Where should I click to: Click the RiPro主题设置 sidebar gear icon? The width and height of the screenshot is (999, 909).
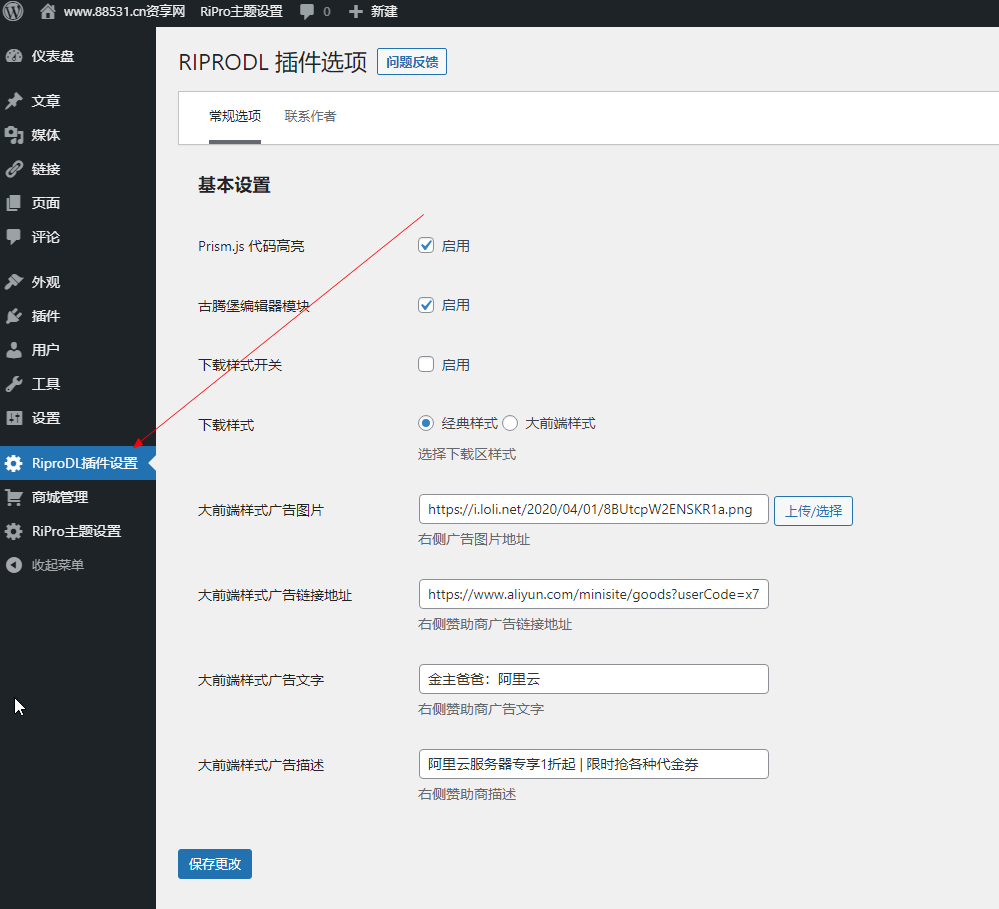tap(14, 531)
